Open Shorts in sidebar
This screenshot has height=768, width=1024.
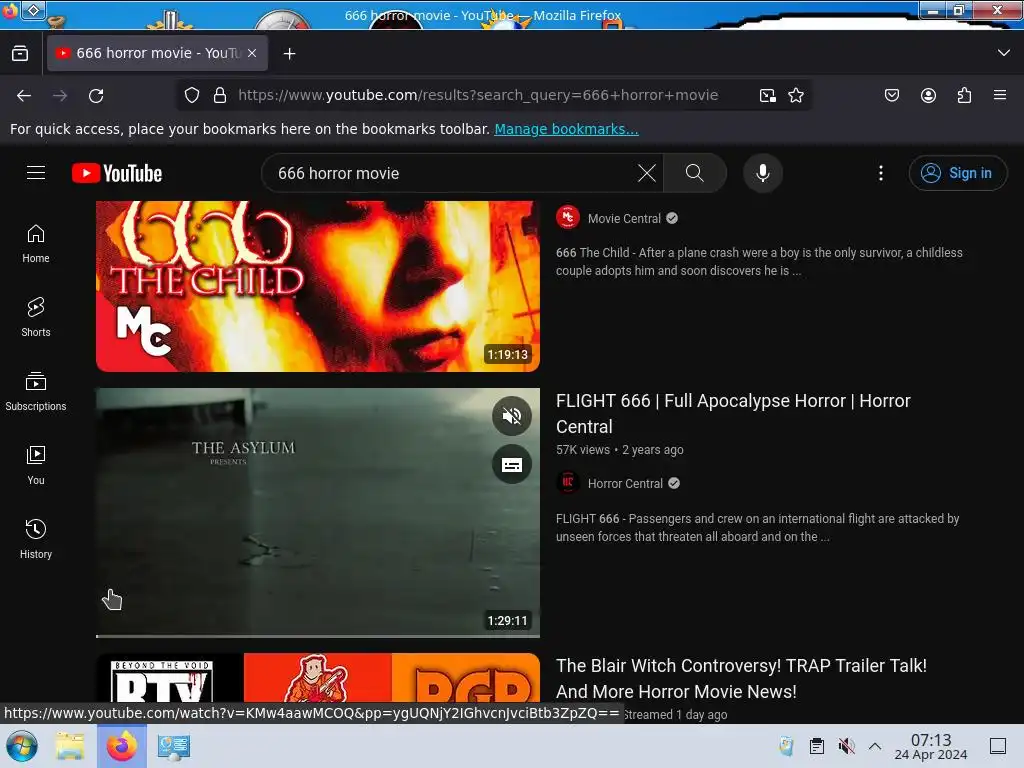[36, 317]
